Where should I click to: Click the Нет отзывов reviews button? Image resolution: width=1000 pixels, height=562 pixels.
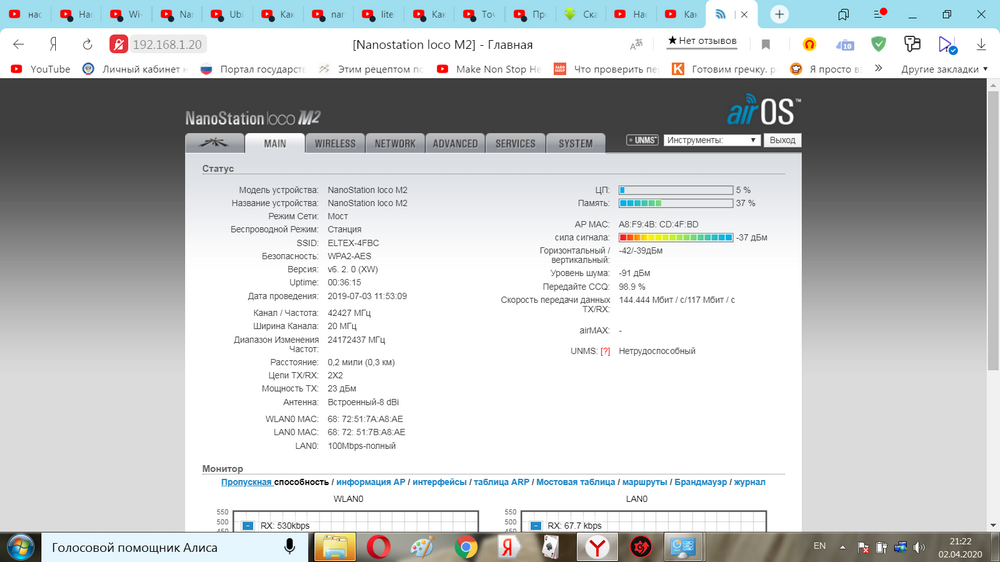[x=702, y=41]
